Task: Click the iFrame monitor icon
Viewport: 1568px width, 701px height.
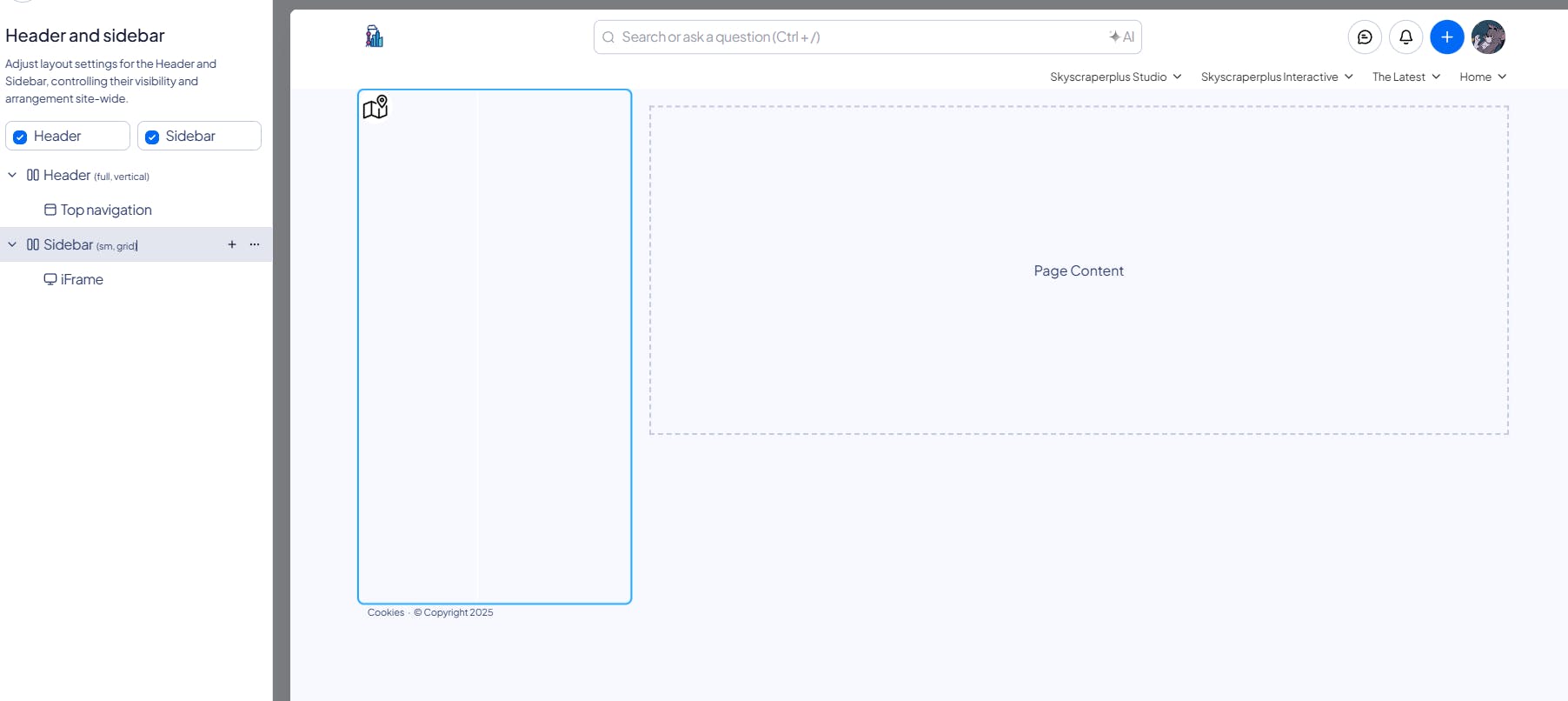Action: click(50, 279)
